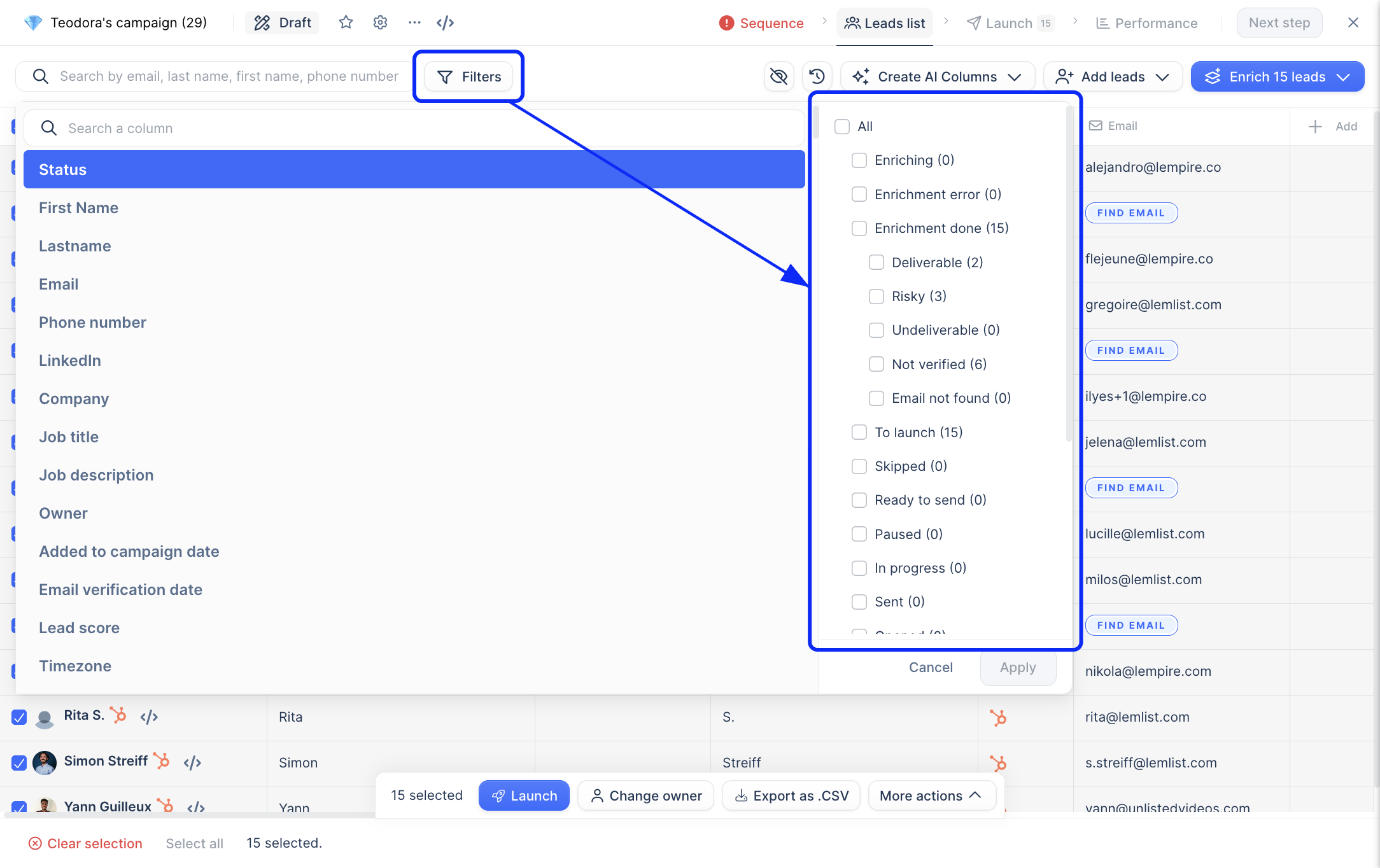
Task: Check the Not verified (6) checkbox
Action: pyautogui.click(x=877, y=364)
